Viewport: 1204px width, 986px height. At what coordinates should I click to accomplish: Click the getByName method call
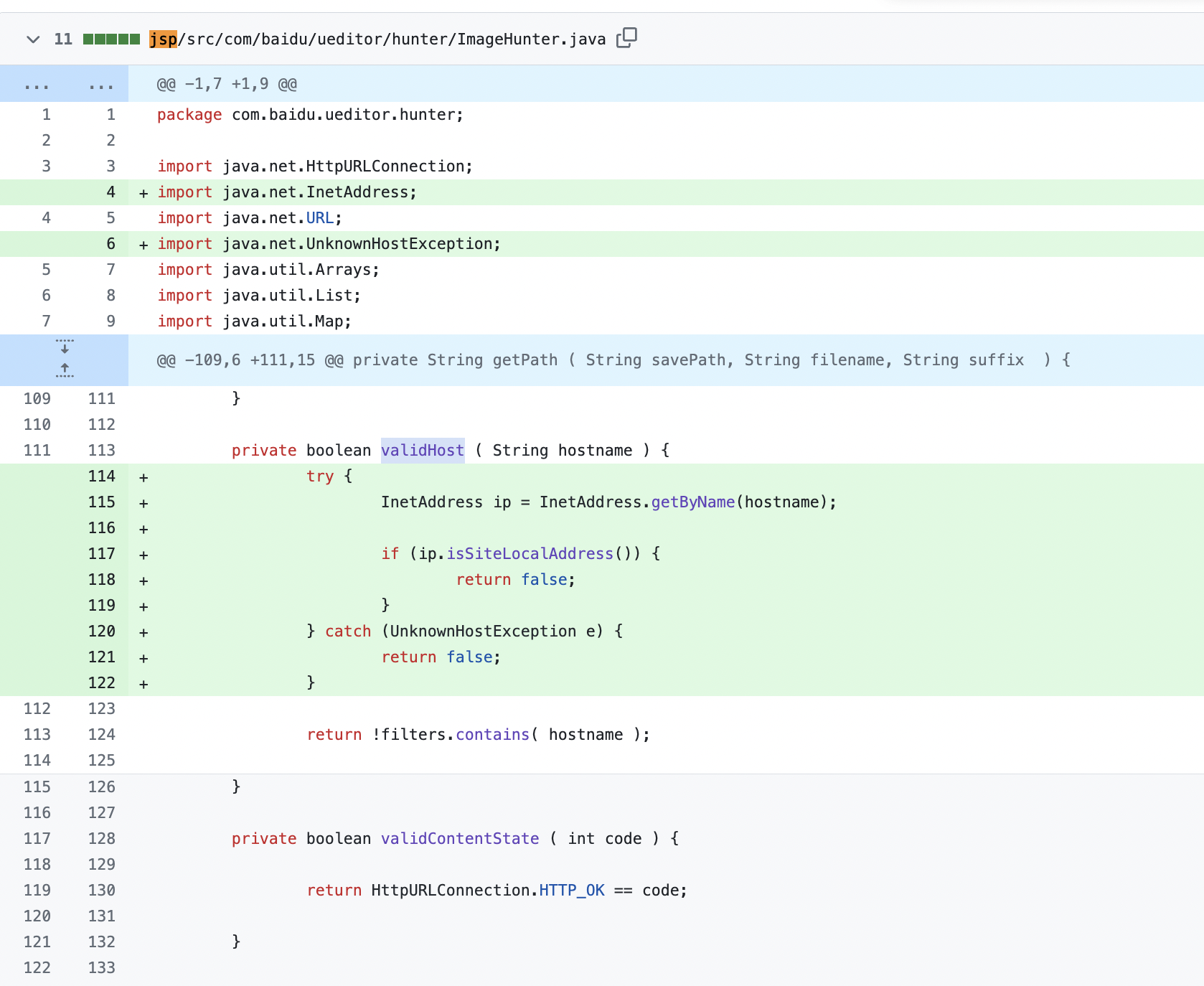pos(692,502)
